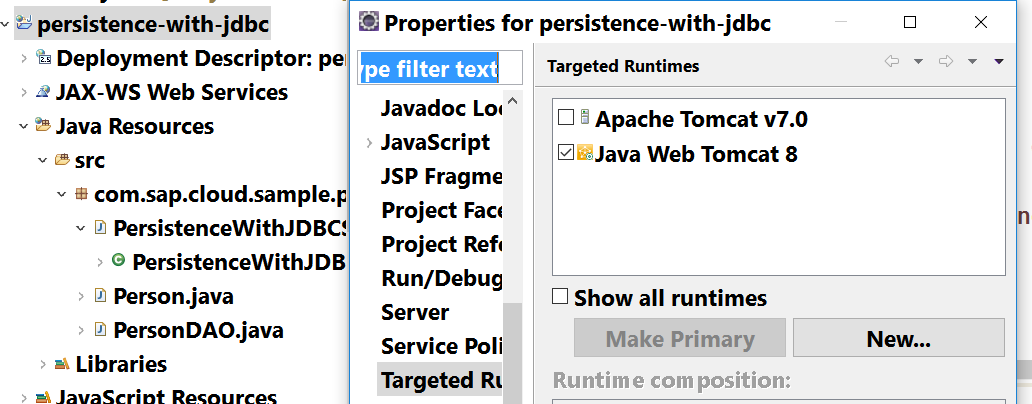This screenshot has height=404, width=1032.
Task: Click the src package folder icon
Action: [62, 160]
